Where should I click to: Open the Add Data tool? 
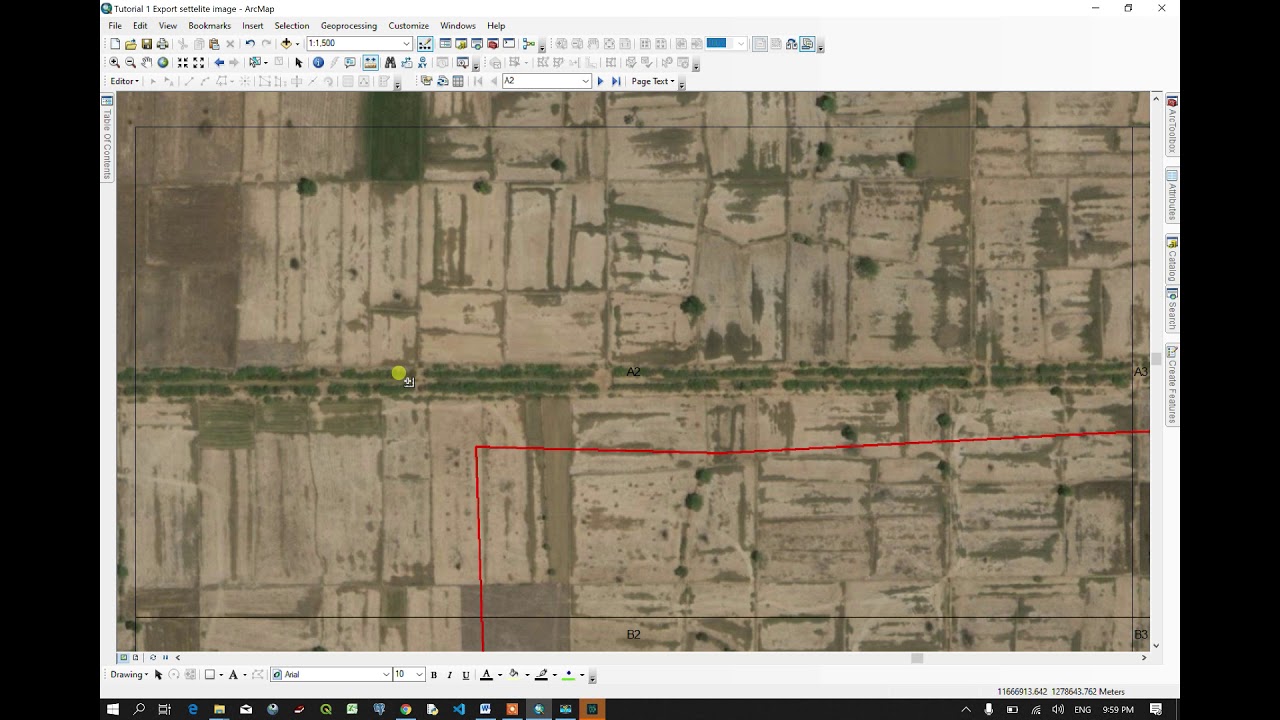pyautogui.click(x=286, y=43)
